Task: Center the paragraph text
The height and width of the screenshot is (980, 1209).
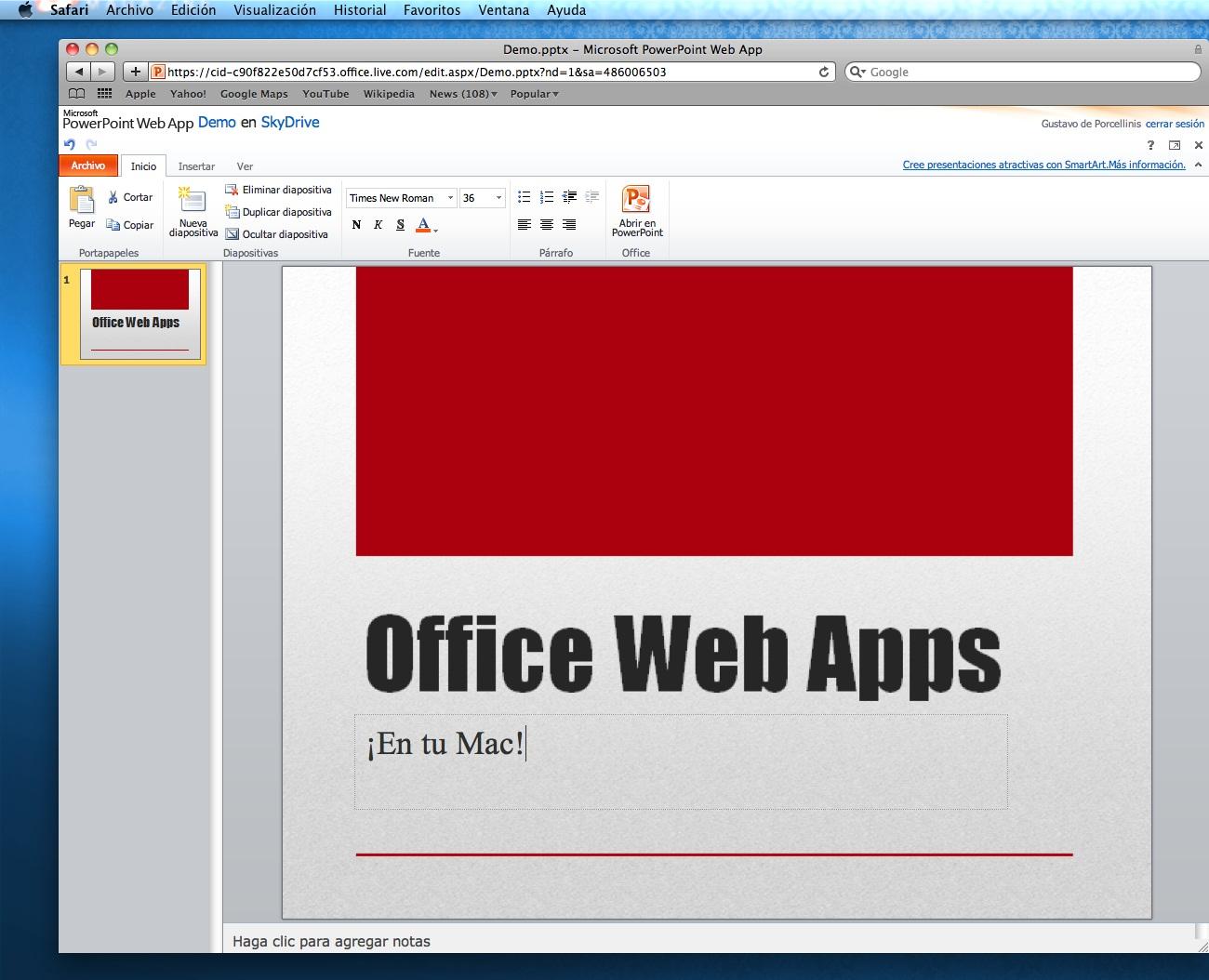Action: 547,224
